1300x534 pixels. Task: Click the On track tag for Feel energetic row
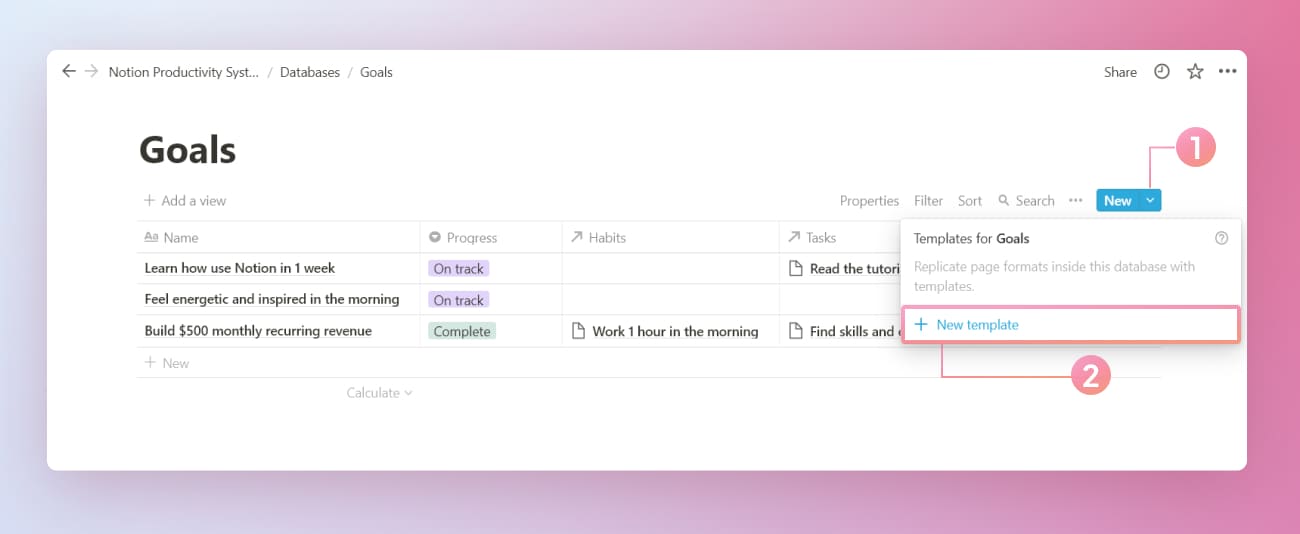(458, 300)
